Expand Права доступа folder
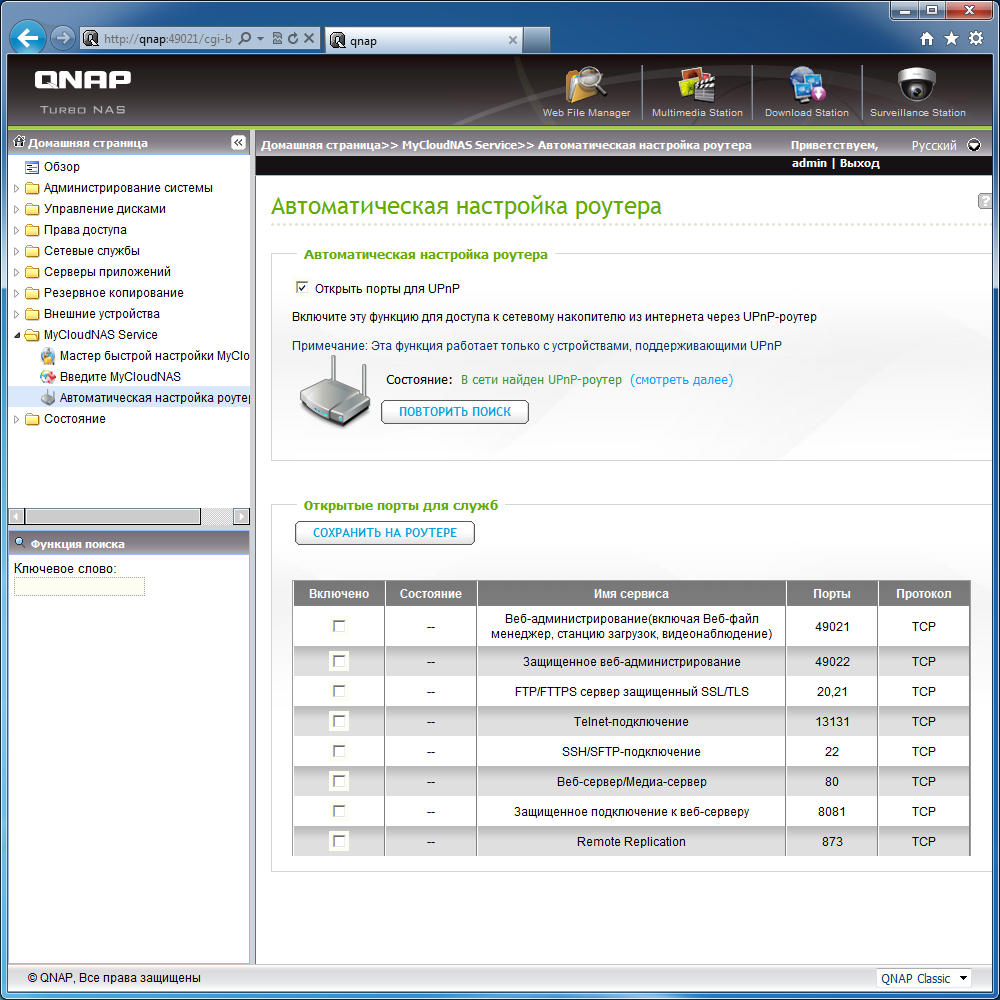Viewport: 1000px width, 1000px height. coord(17,230)
